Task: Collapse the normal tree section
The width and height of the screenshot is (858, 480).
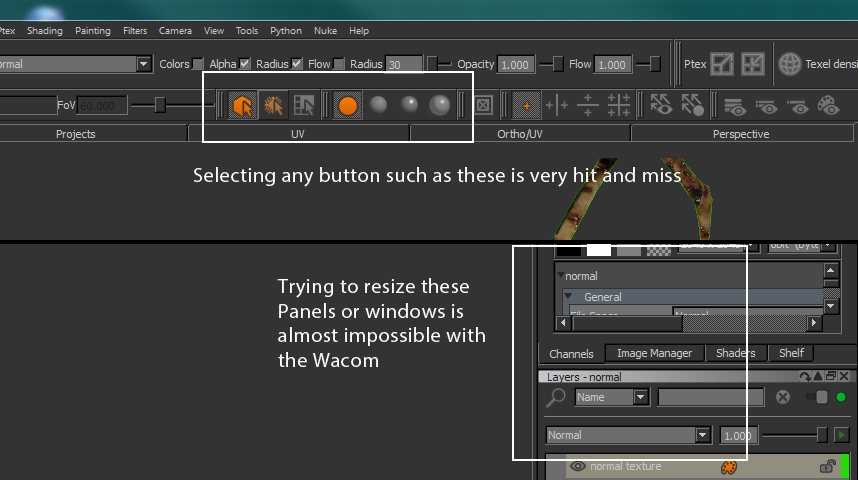Action: [560, 275]
